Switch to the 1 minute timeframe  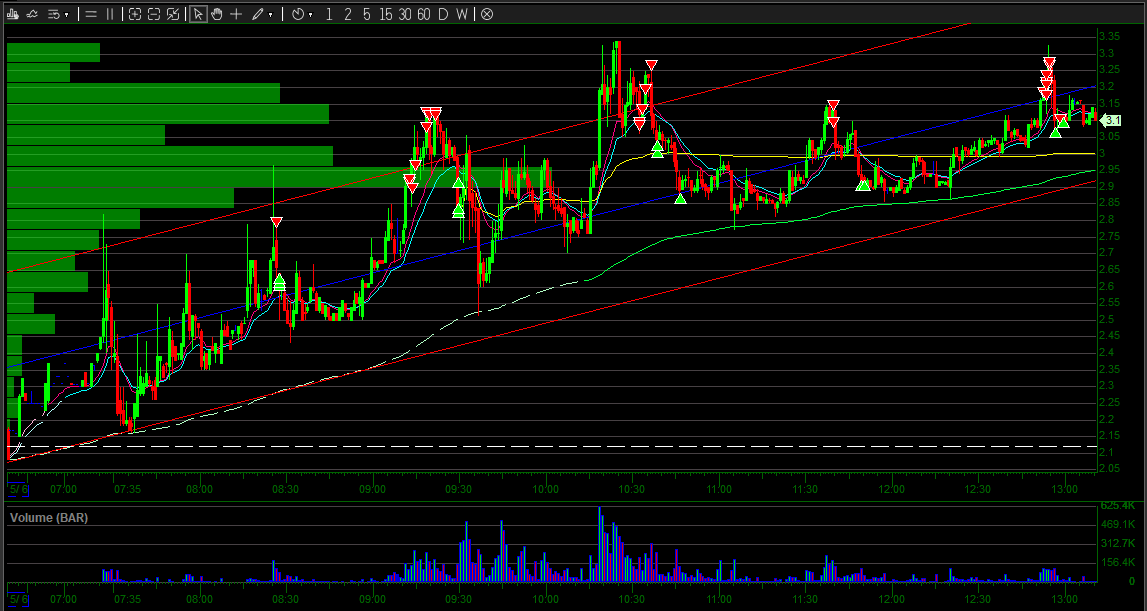click(329, 14)
